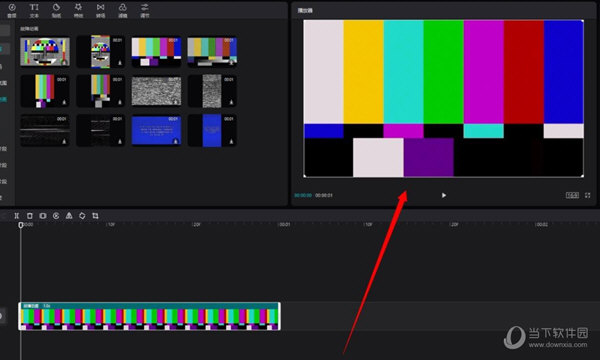Play the preview in the player
The image size is (600, 360).
(443, 195)
